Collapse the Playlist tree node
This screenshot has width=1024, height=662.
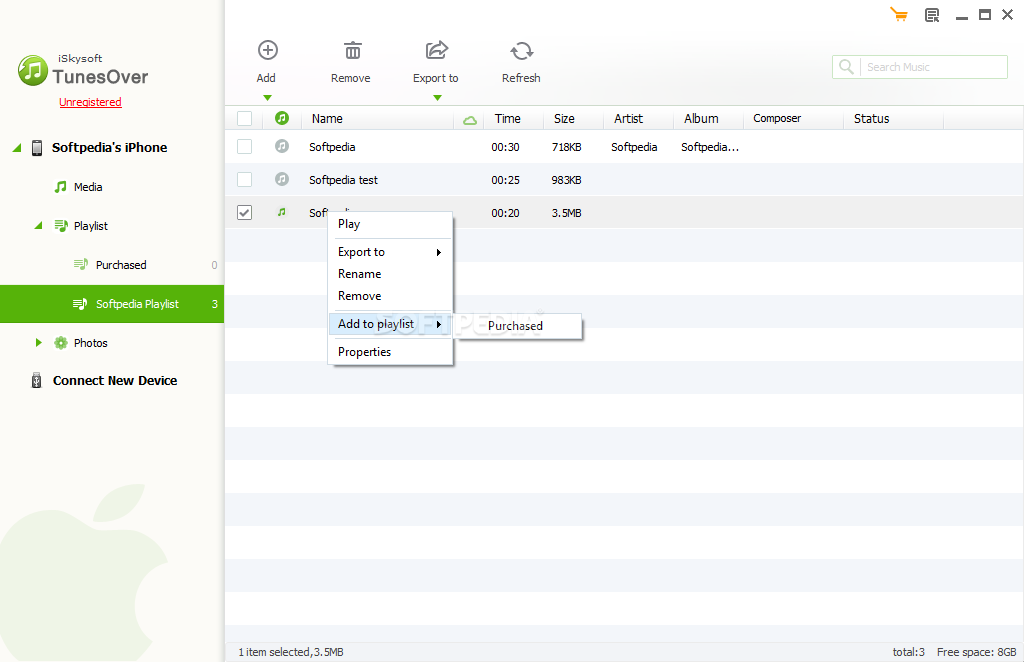pos(39,226)
